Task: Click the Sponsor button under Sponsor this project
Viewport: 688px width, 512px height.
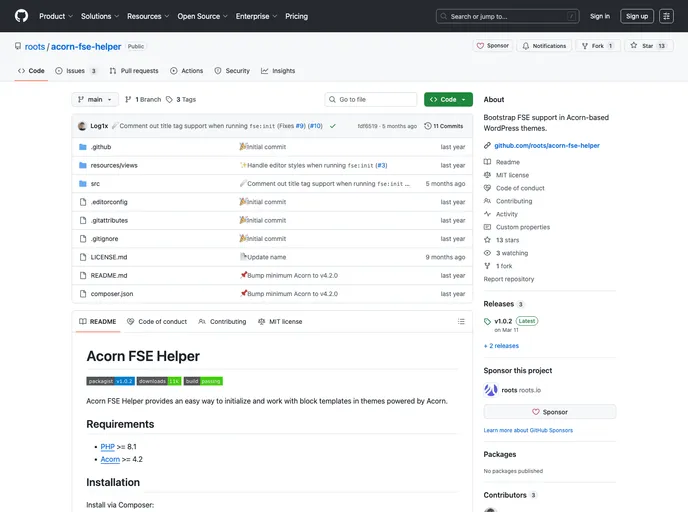Action: [550, 412]
